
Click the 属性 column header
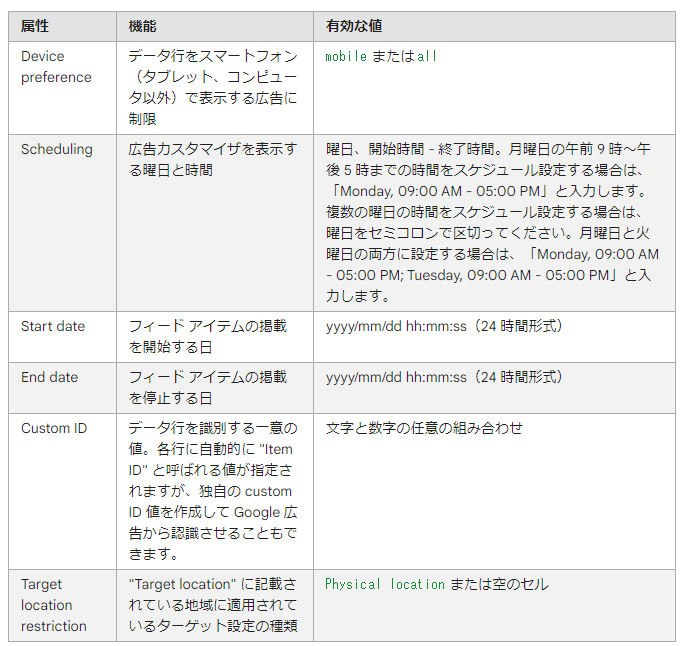(x=35, y=26)
